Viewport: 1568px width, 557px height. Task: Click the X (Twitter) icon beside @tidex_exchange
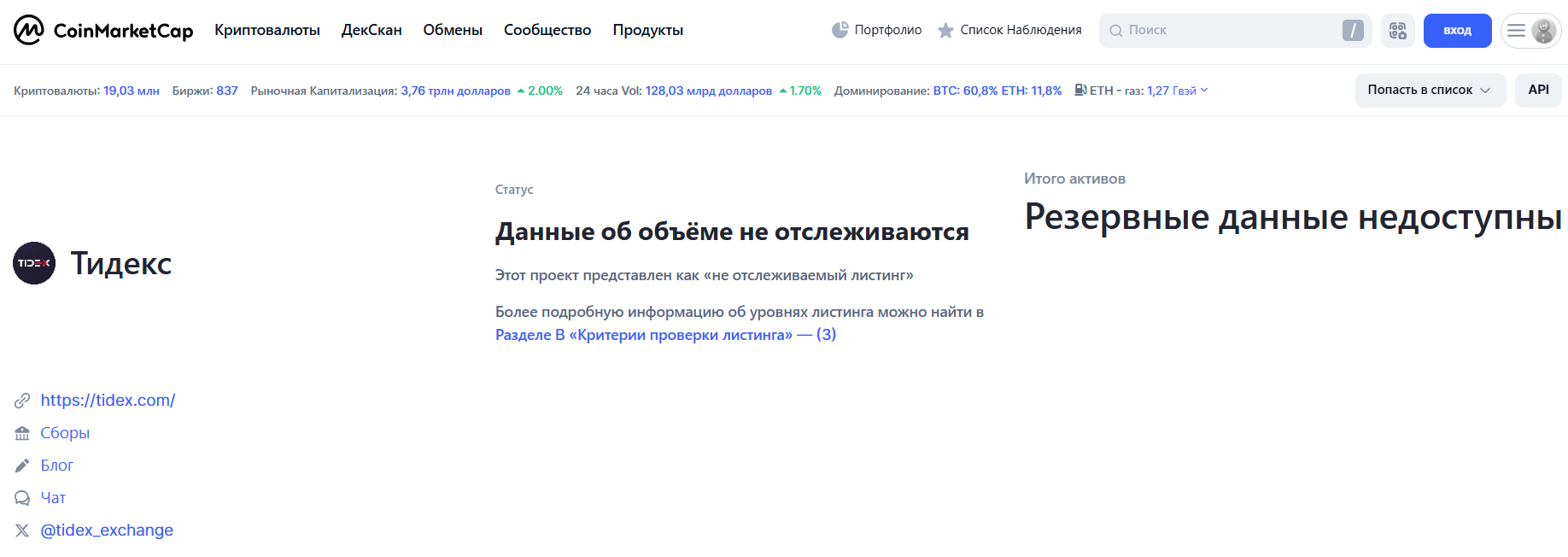(22, 531)
